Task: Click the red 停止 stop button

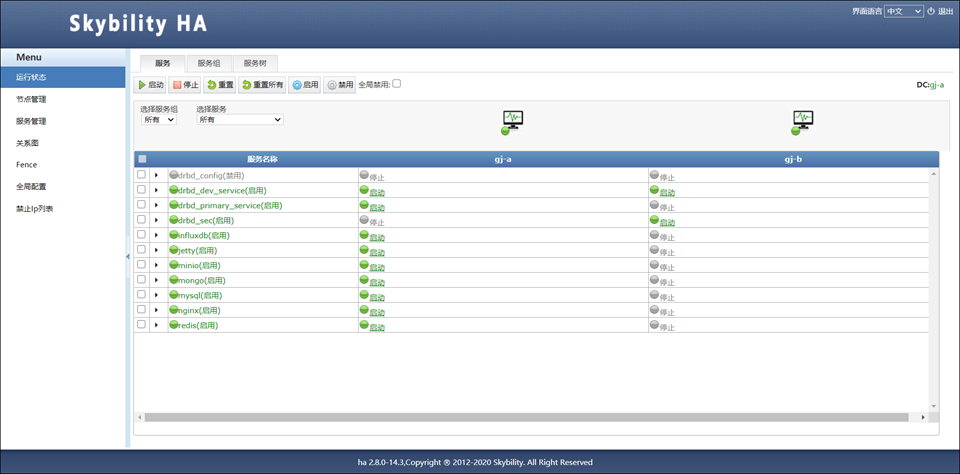Action: [185, 85]
